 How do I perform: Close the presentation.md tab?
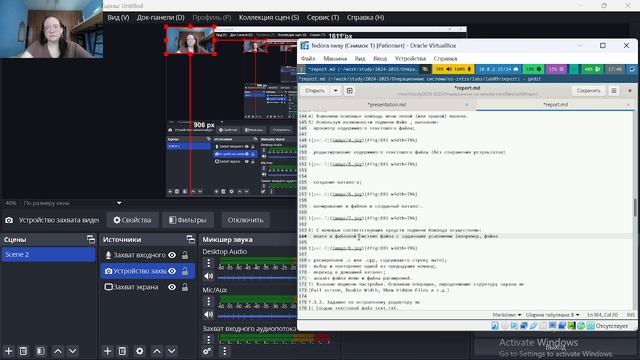click(x=467, y=104)
